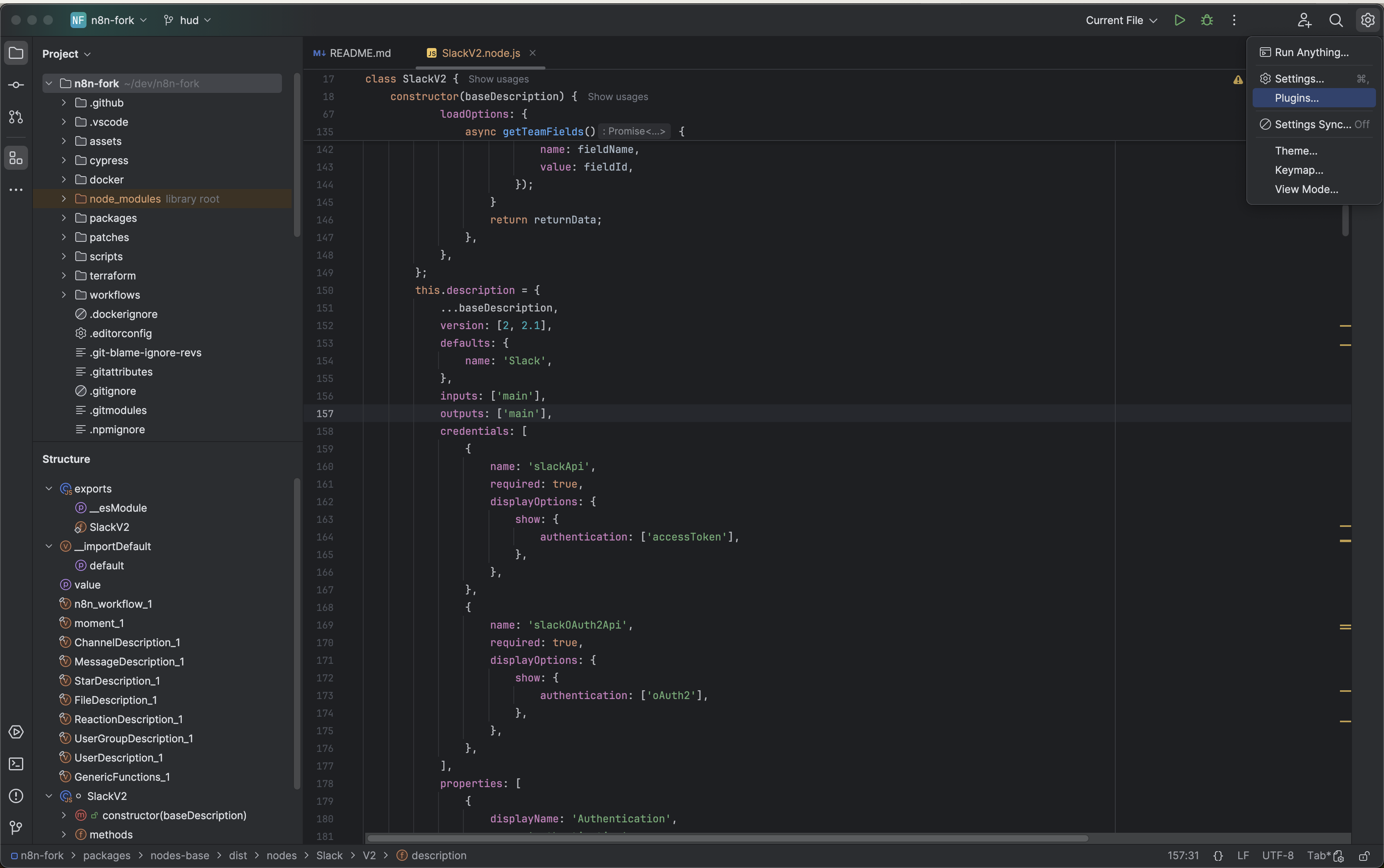Open the Terminal tool window
This screenshot has height=868, width=1384.
pos(16,764)
